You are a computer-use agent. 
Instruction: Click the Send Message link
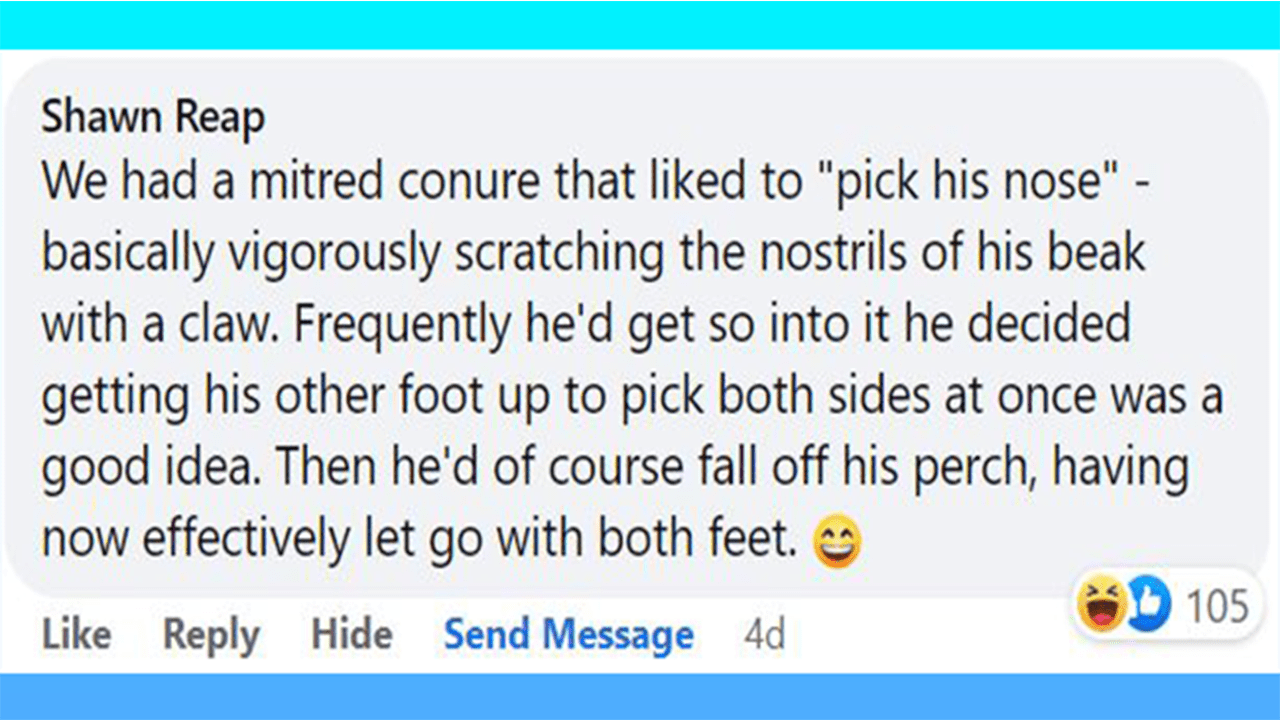(568, 635)
